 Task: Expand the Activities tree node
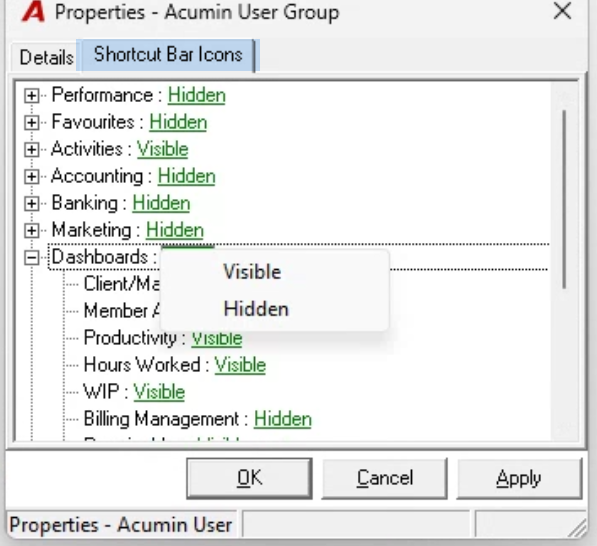32,150
